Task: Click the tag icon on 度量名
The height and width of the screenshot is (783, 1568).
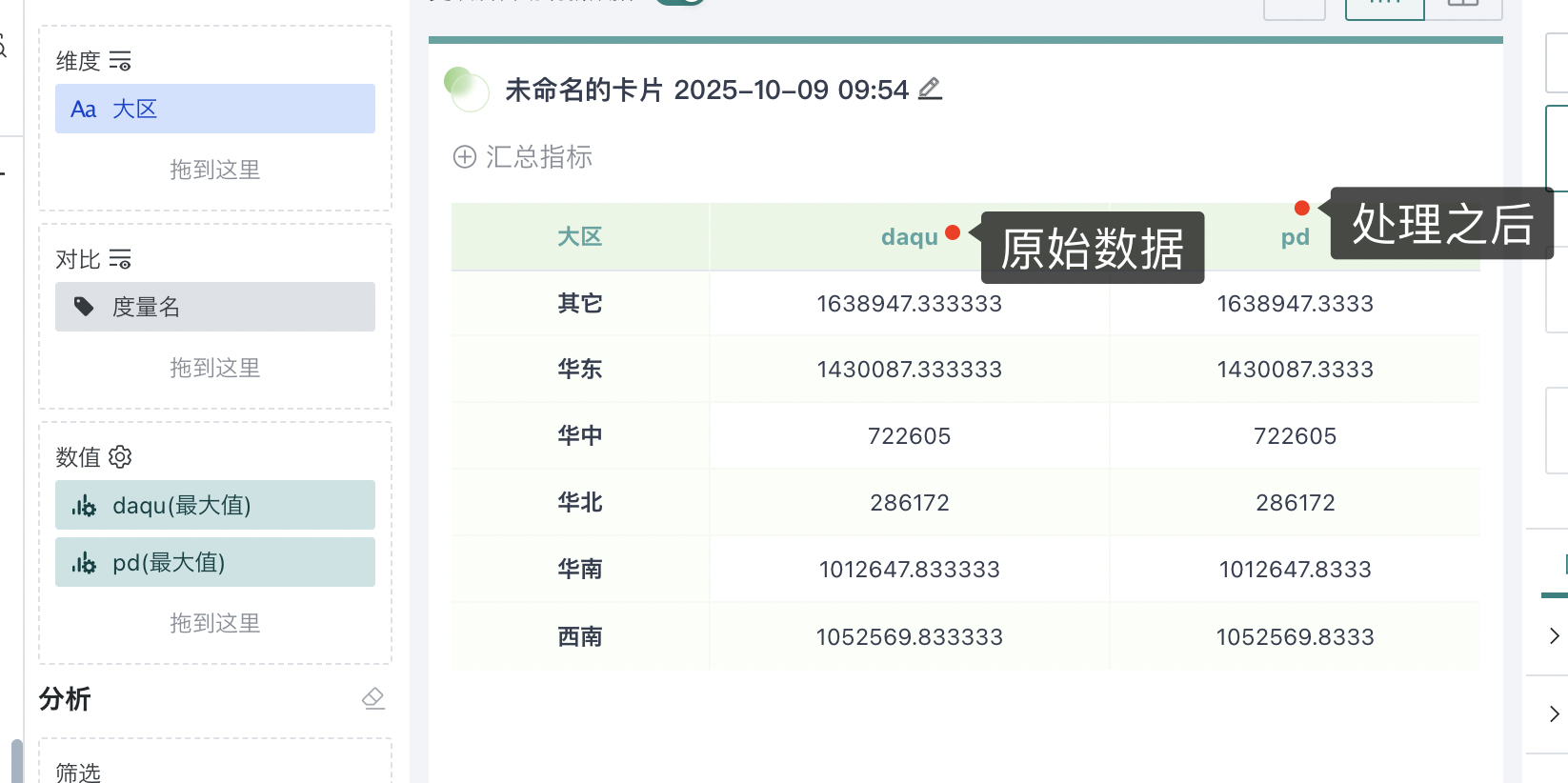Action: point(84,307)
